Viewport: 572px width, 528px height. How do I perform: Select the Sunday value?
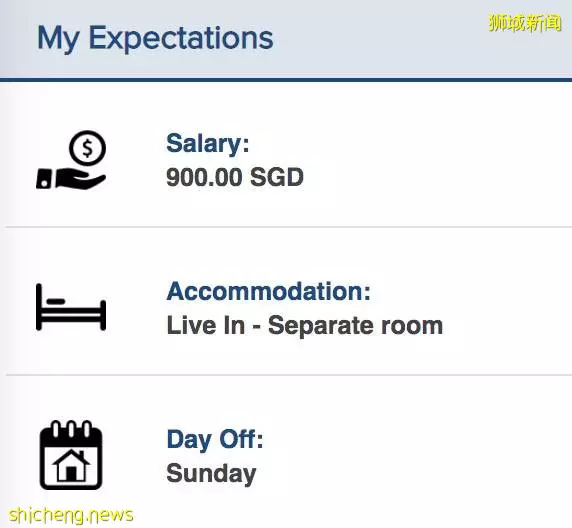click(211, 473)
